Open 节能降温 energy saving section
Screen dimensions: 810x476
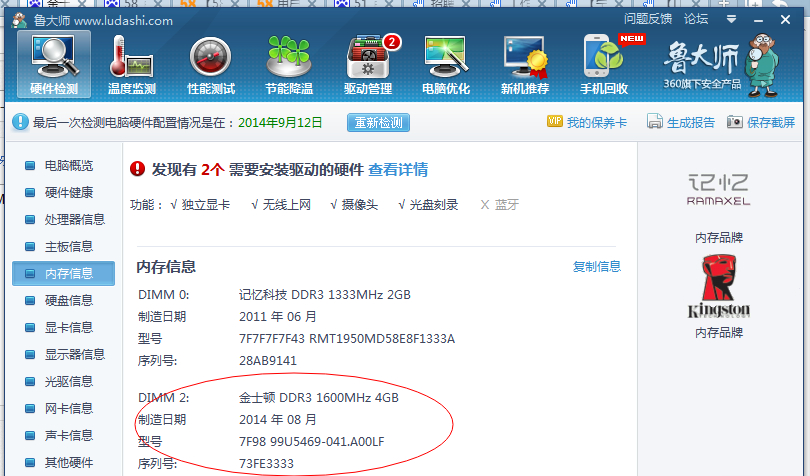click(x=289, y=65)
